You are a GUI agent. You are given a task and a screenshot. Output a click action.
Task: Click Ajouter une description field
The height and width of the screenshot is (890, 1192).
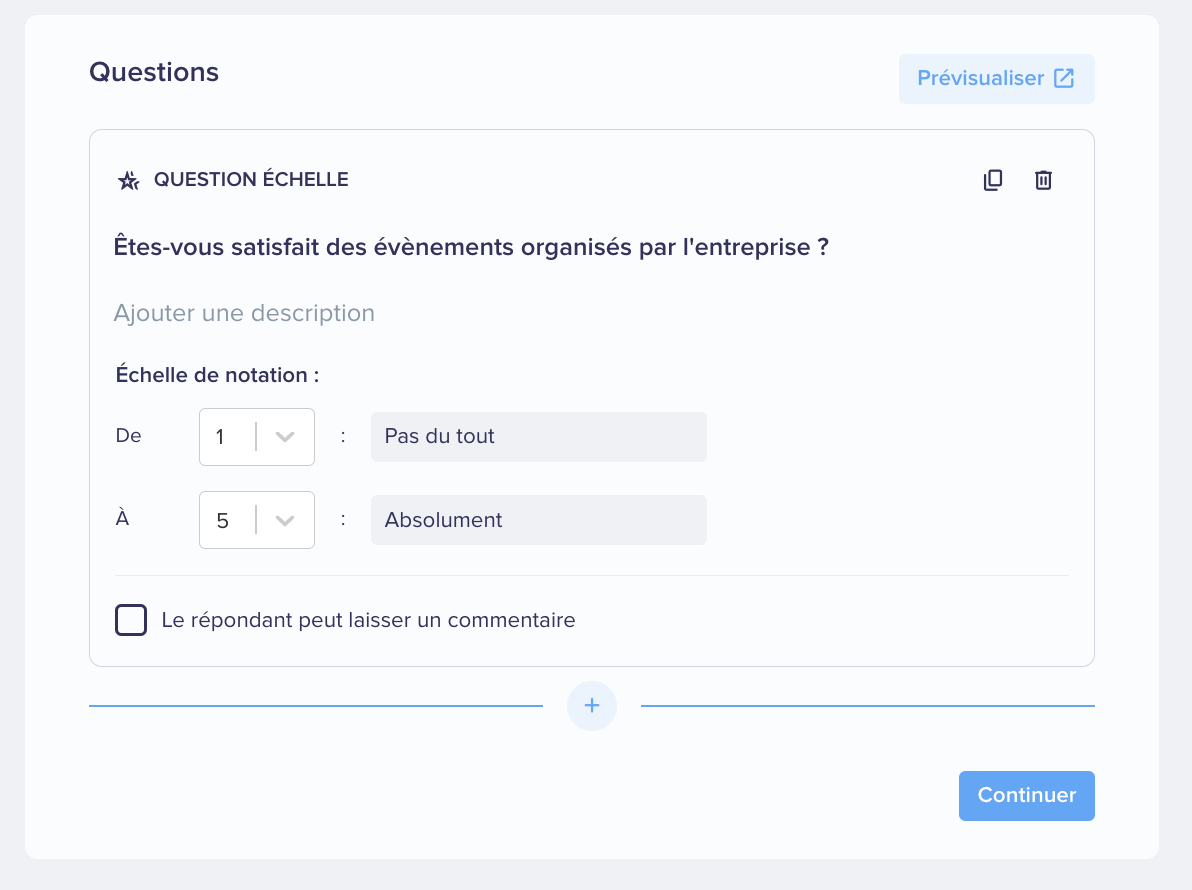(x=244, y=313)
